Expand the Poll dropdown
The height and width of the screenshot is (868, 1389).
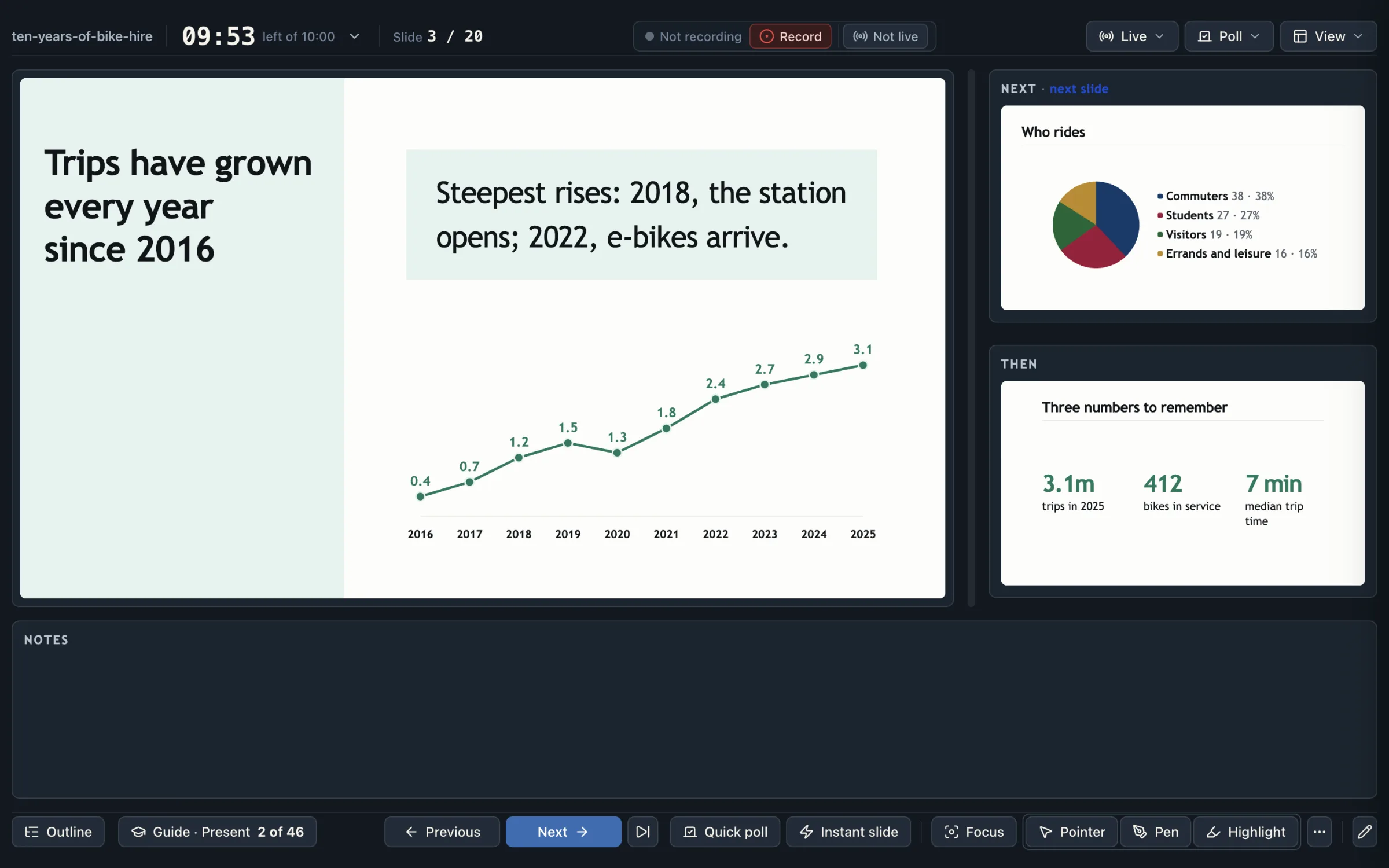pyautogui.click(x=1229, y=36)
